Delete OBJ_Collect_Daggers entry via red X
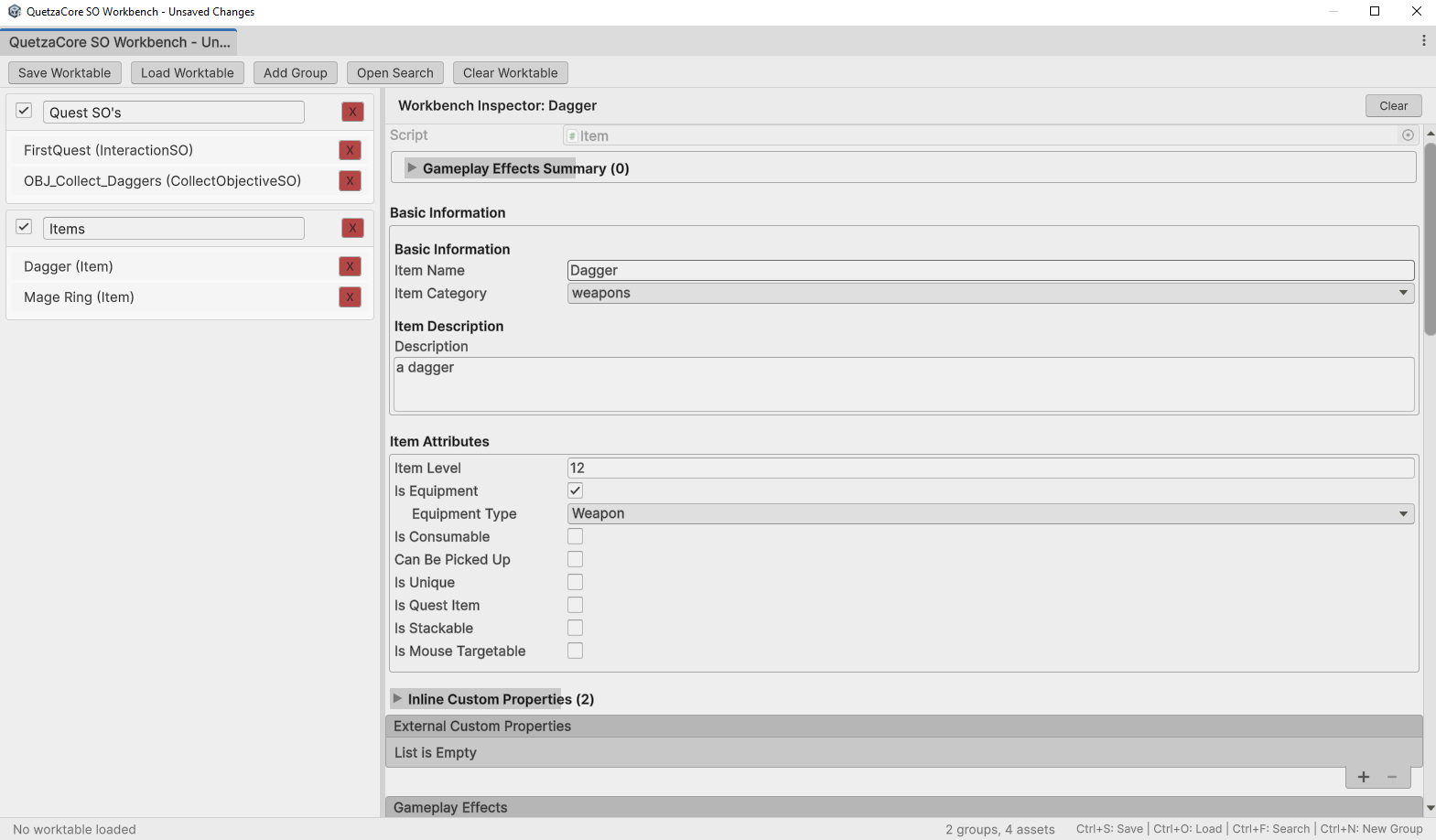Screen dimensions: 1436x840 tap(350, 181)
